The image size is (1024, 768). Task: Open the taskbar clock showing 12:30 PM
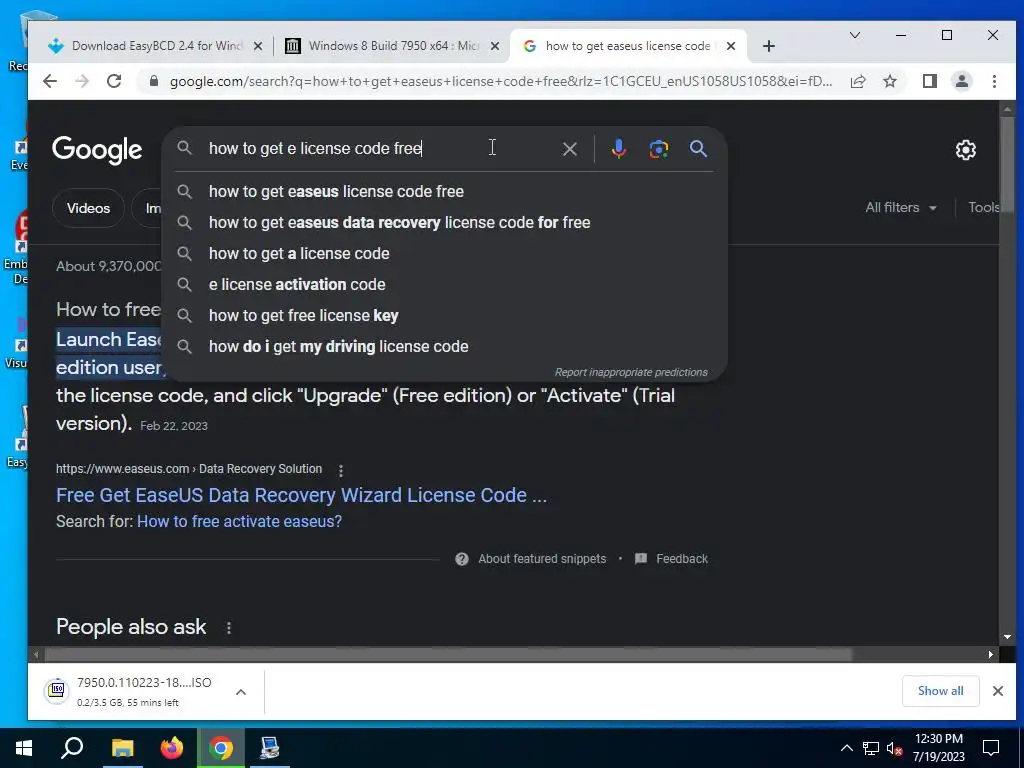[x=938, y=748]
